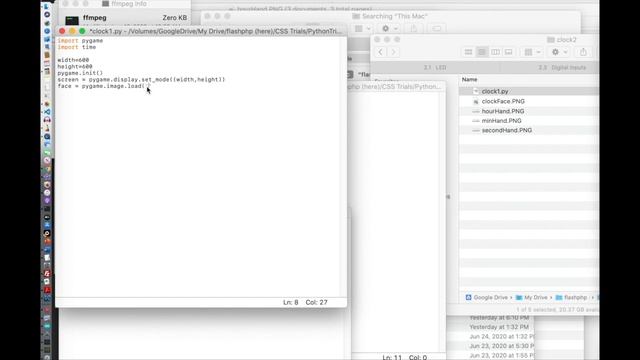Switch to the '2.1 LED' Finder tab
Viewport: 640px width, 360px height.
click(x=435, y=67)
